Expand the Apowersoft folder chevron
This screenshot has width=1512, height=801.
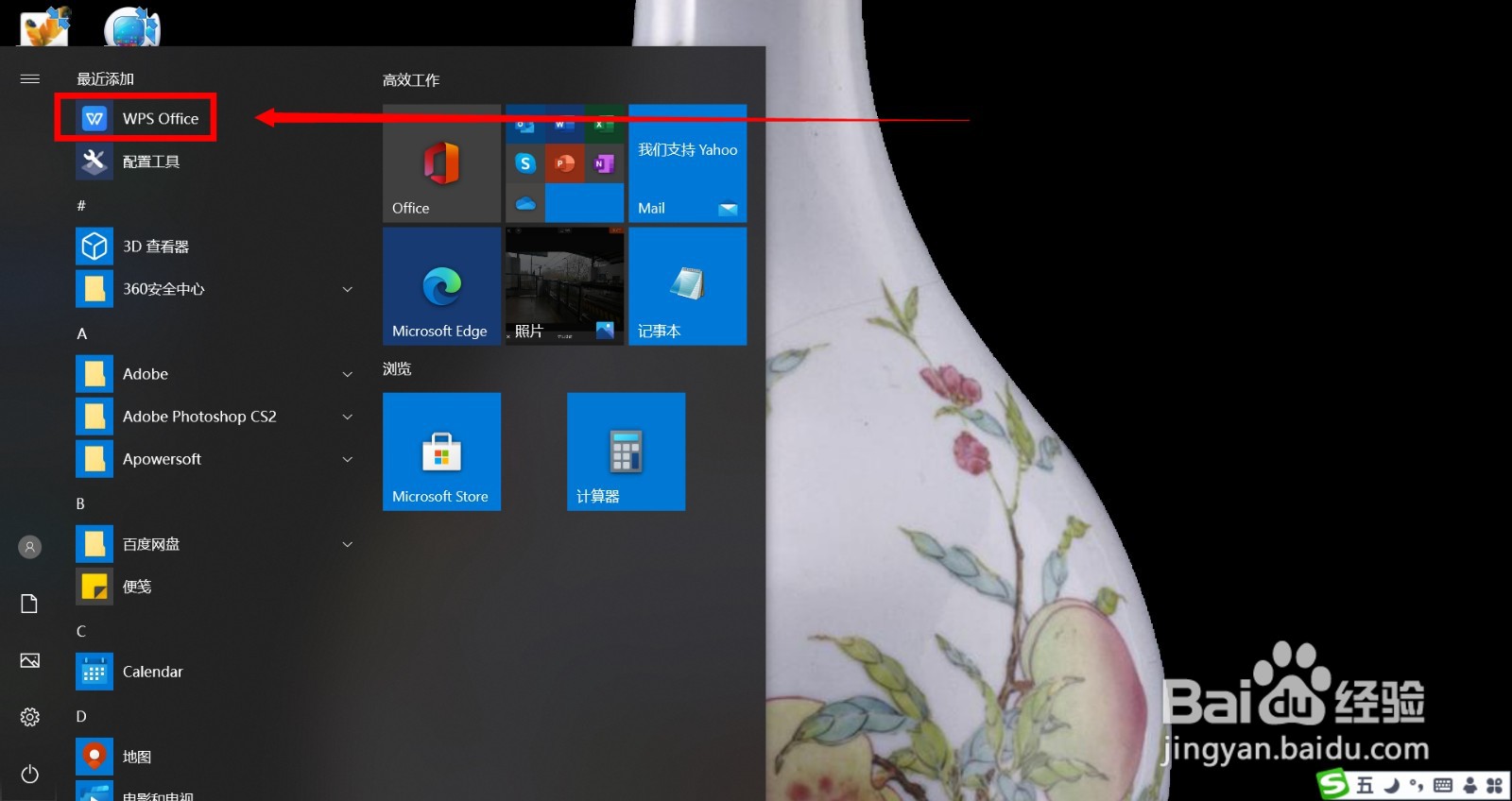(347, 459)
